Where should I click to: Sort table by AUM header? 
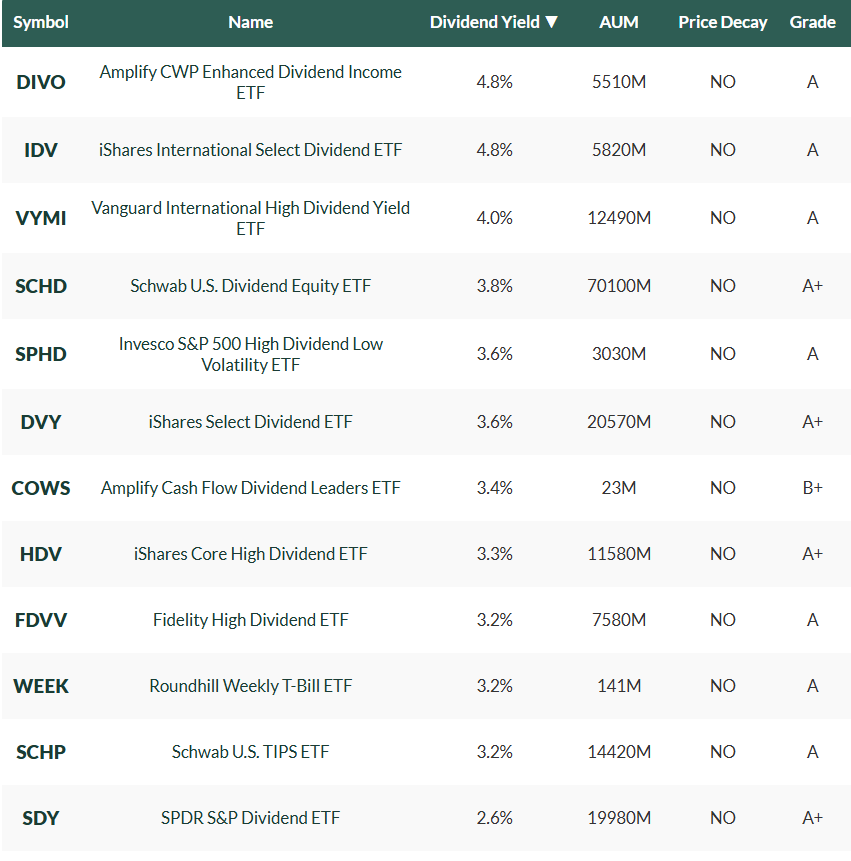(619, 23)
